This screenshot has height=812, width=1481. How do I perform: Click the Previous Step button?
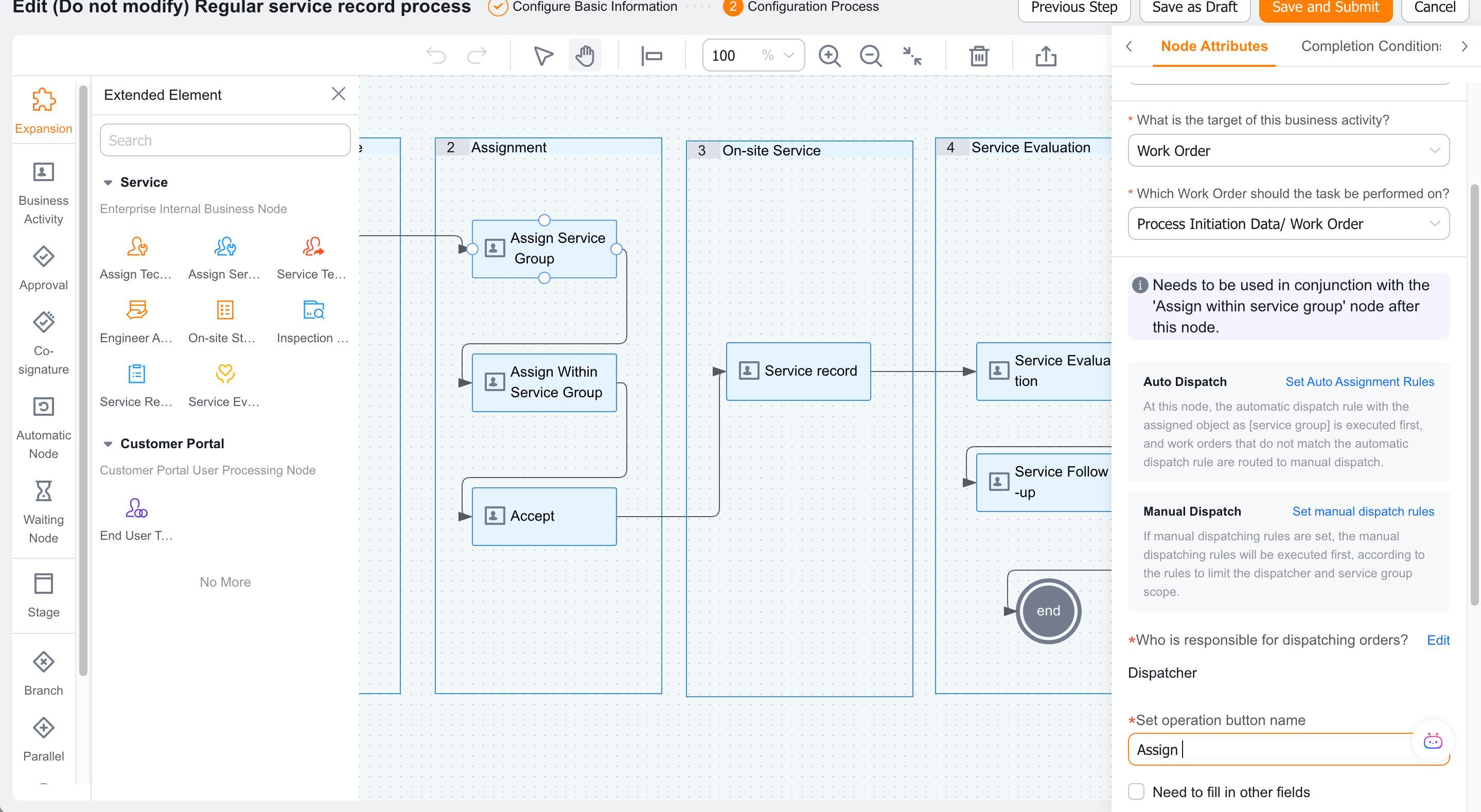coord(1074,8)
